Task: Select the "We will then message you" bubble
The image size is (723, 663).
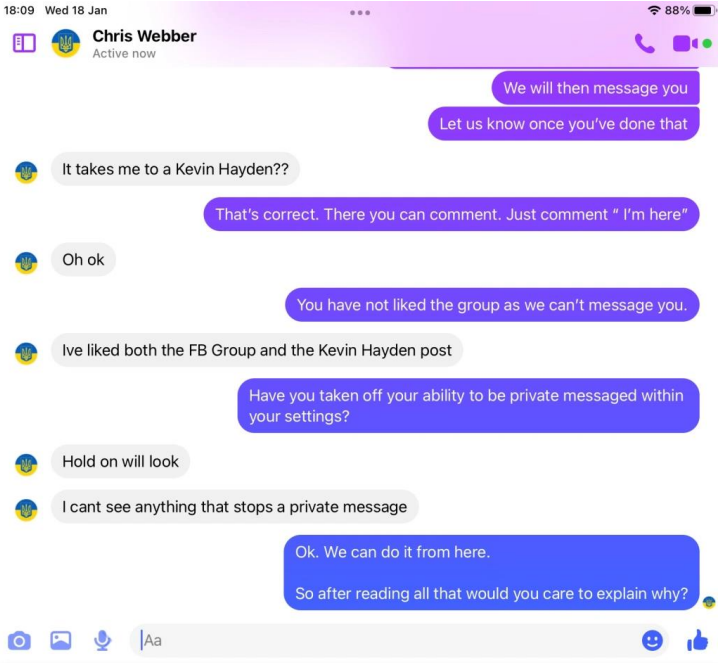Action: coord(595,88)
